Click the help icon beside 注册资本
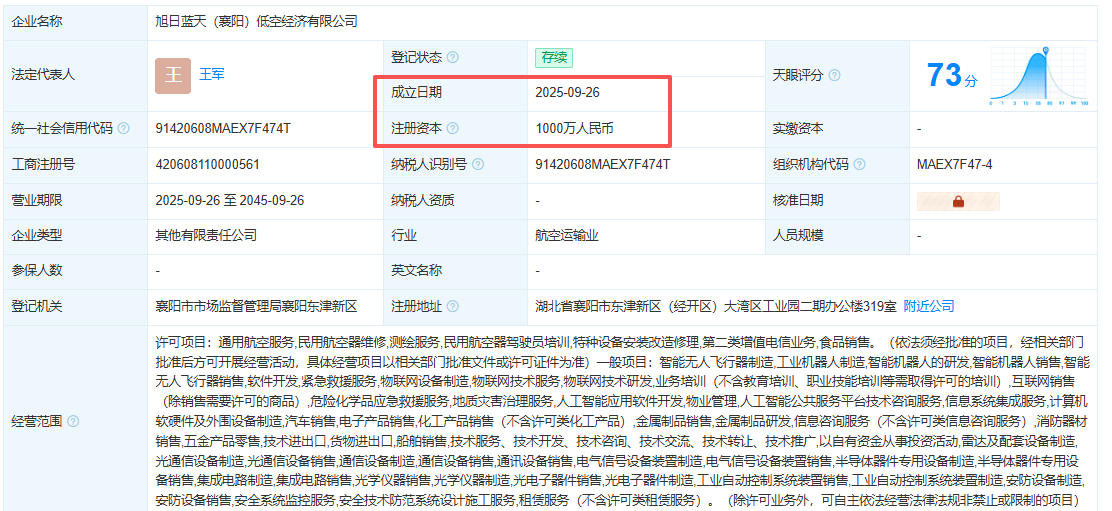 [x=452, y=129]
